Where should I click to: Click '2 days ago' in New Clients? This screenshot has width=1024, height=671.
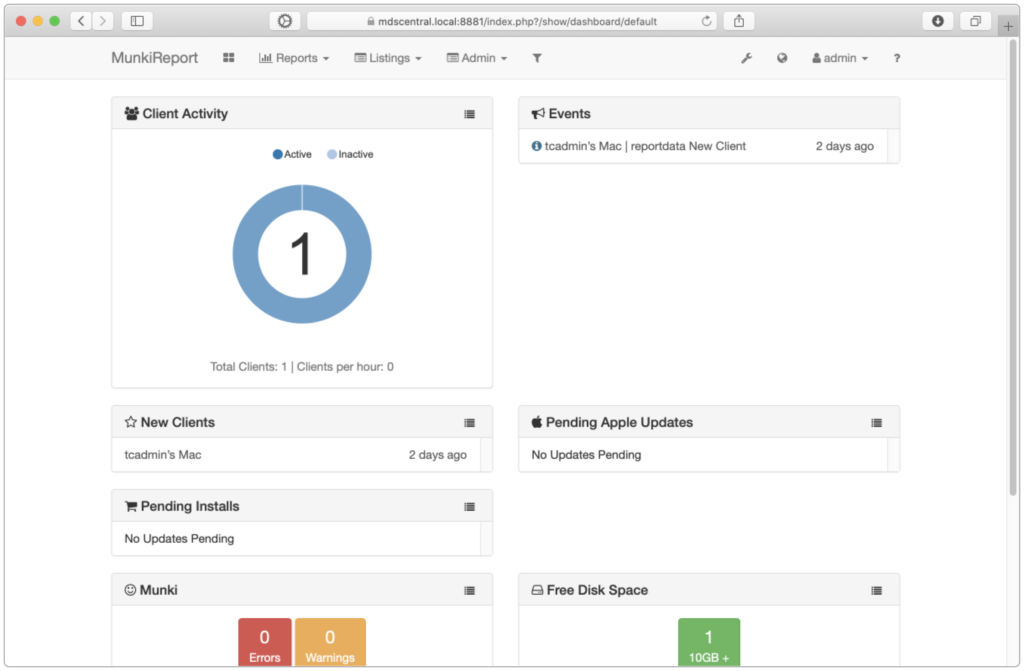[438, 455]
